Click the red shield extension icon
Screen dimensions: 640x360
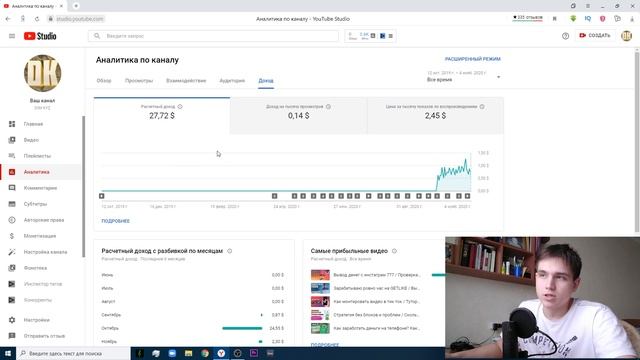(602, 19)
